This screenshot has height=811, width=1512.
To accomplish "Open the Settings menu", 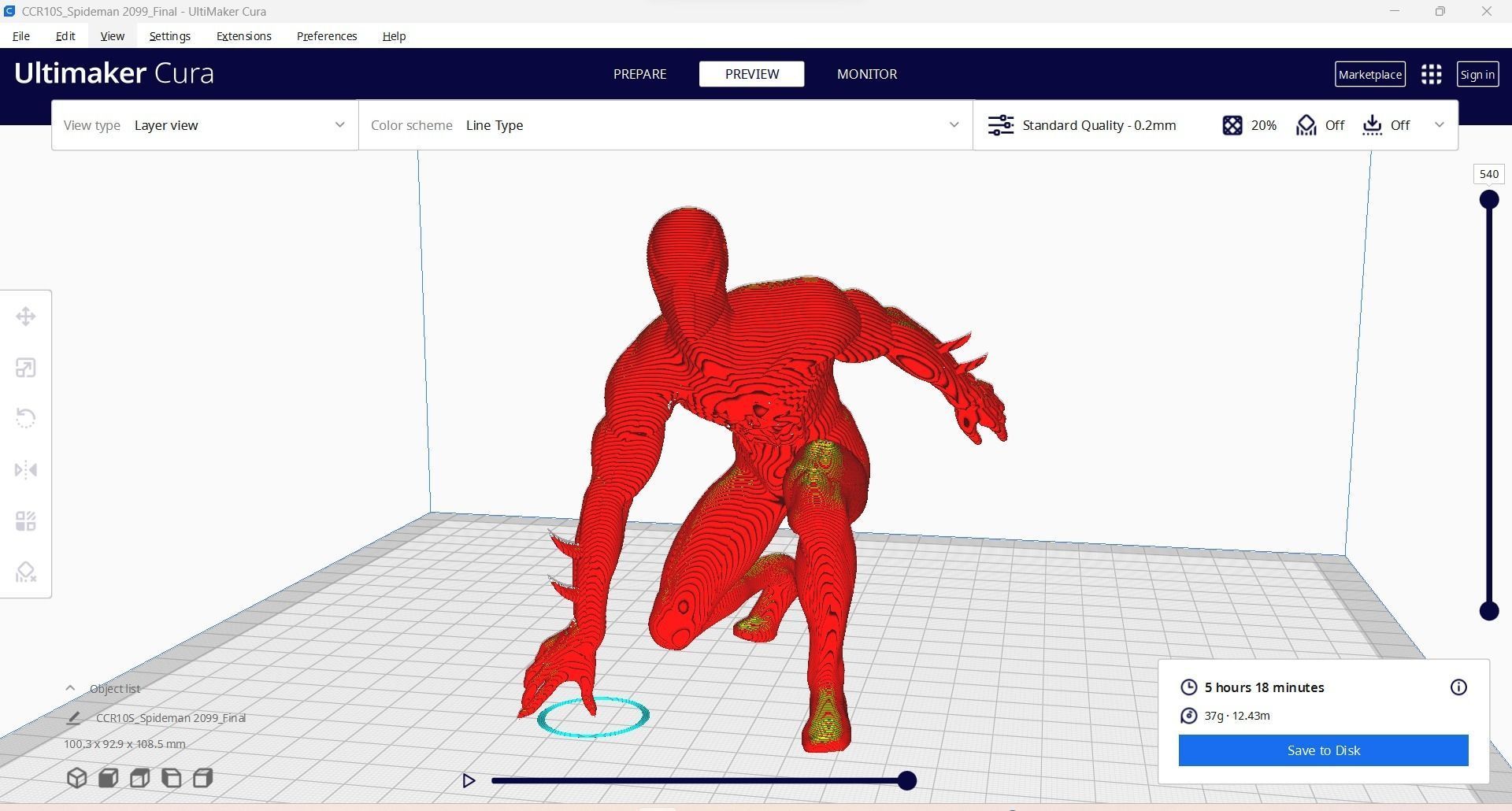I will 169,36.
